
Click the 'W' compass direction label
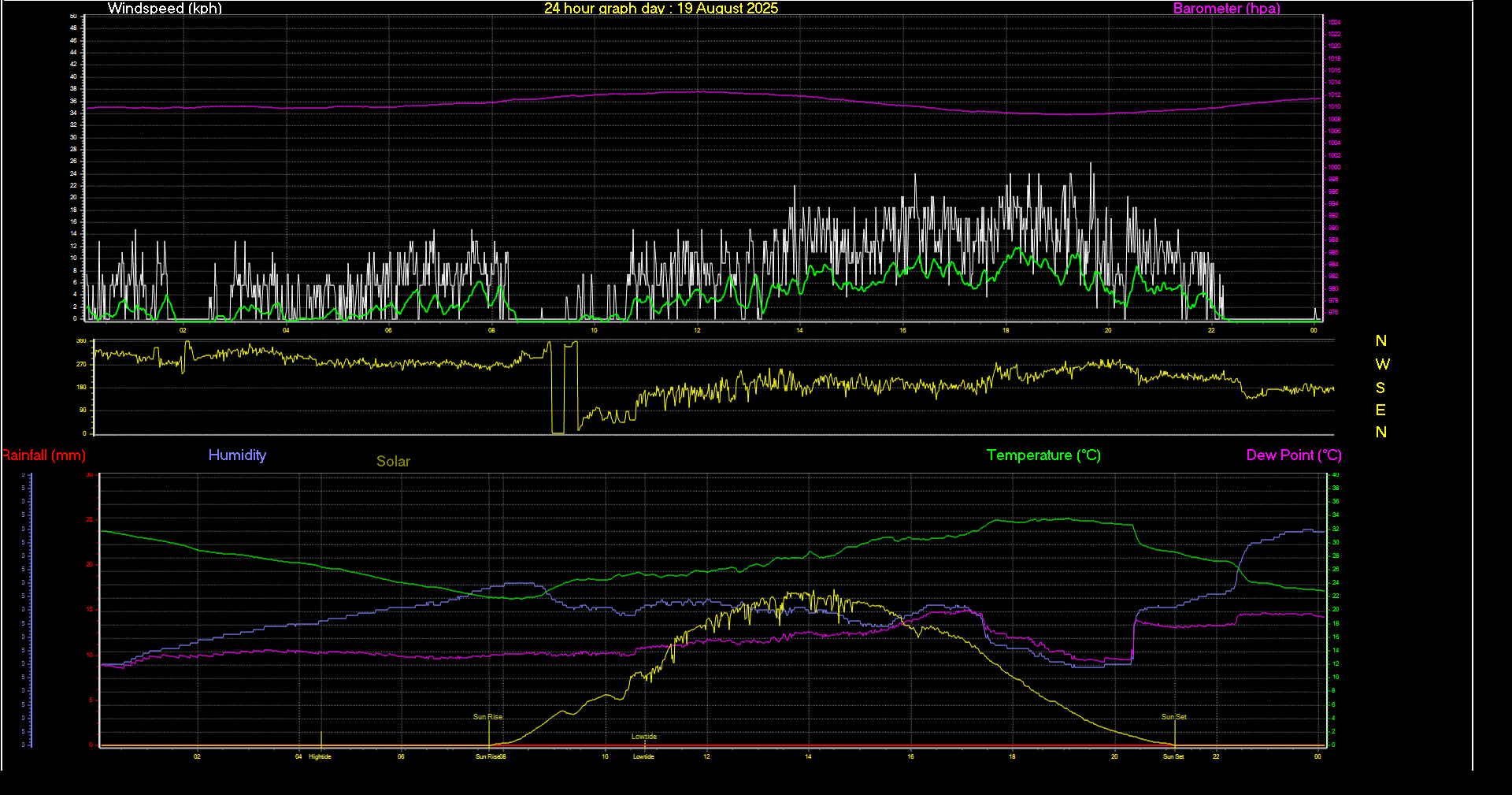coord(1382,364)
